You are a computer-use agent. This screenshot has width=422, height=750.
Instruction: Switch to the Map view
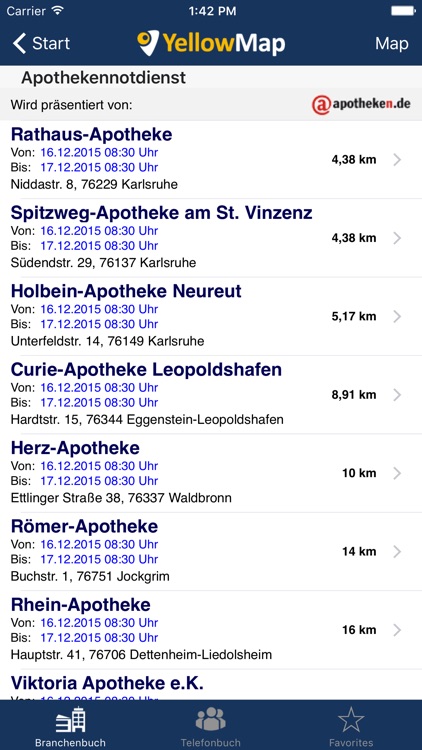pos(392,44)
